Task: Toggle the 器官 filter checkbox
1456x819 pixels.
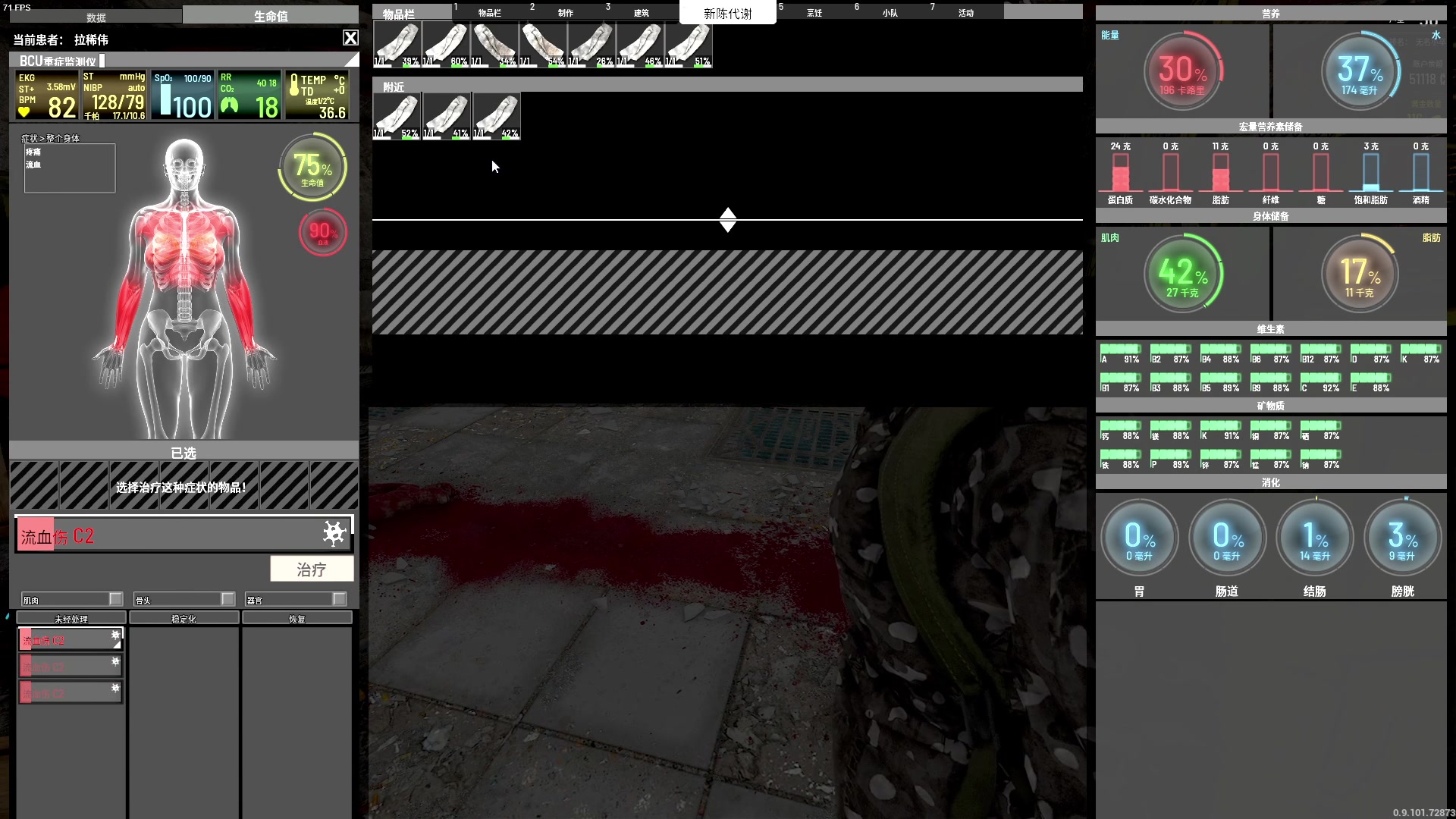Action: (339, 599)
